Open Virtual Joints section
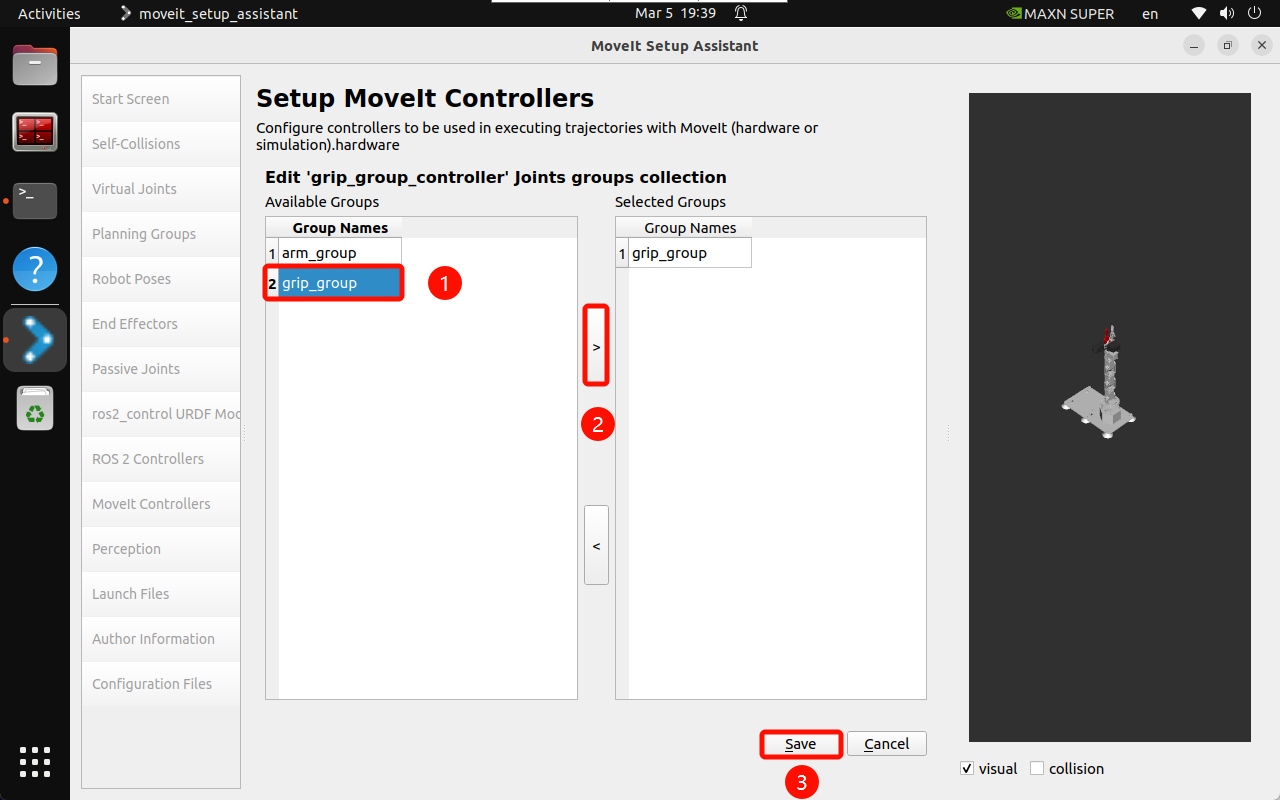Image resolution: width=1280 pixels, height=800 pixels. (161, 189)
